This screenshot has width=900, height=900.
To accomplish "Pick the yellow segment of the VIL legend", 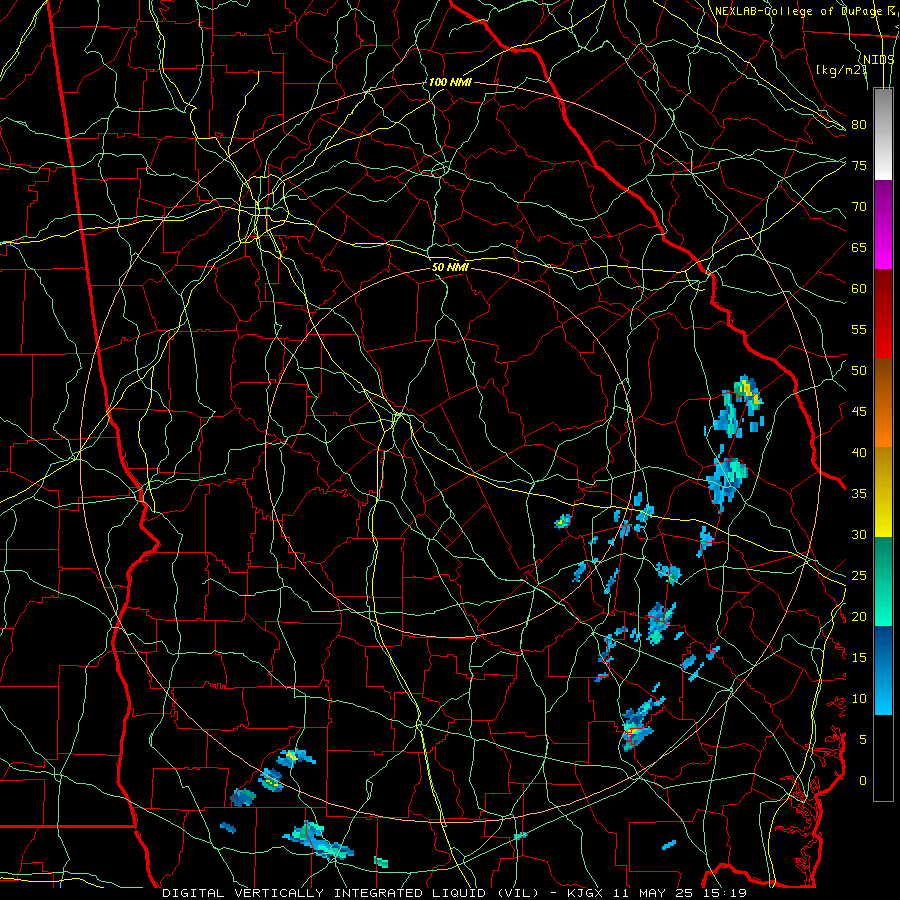I will tap(883, 492).
